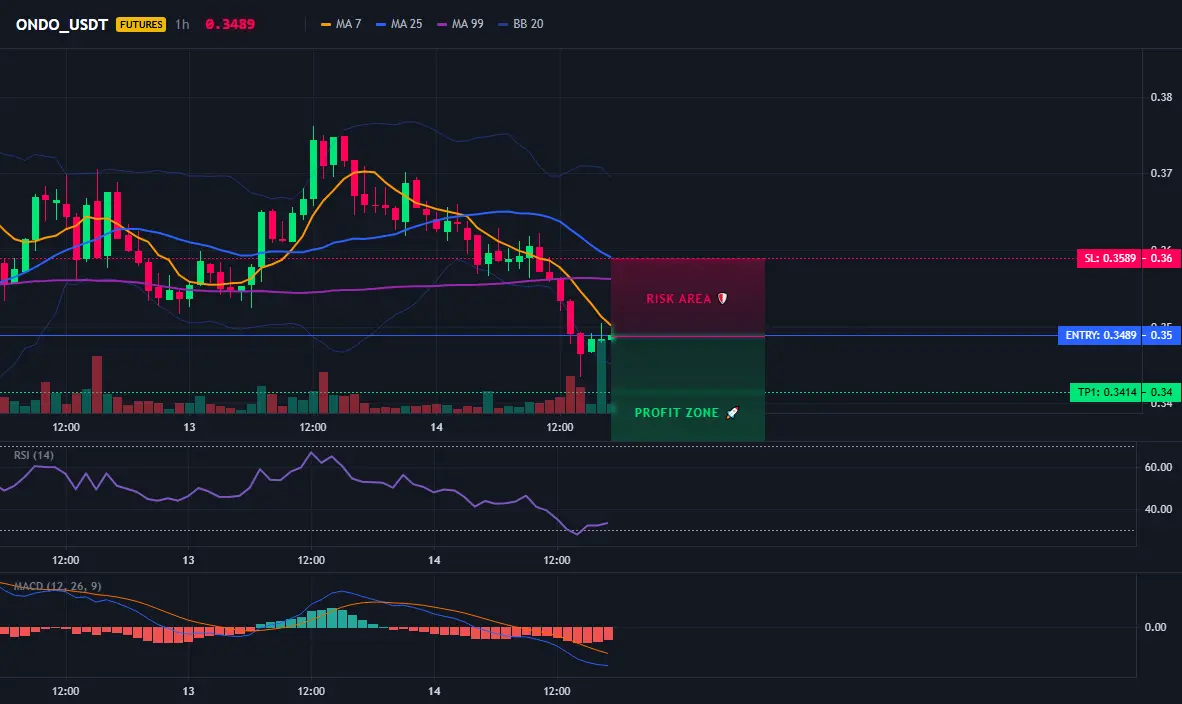This screenshot has height=704, width=1182.
Task: Click the rocket icon beside PROFIT ZONE
Action: pyautogui.click(x=732, y=412)
